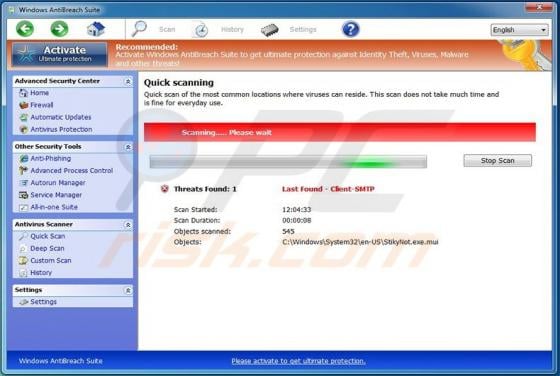Go back with the green left arrow
The image size is (560, 376).
pos(25,29)
